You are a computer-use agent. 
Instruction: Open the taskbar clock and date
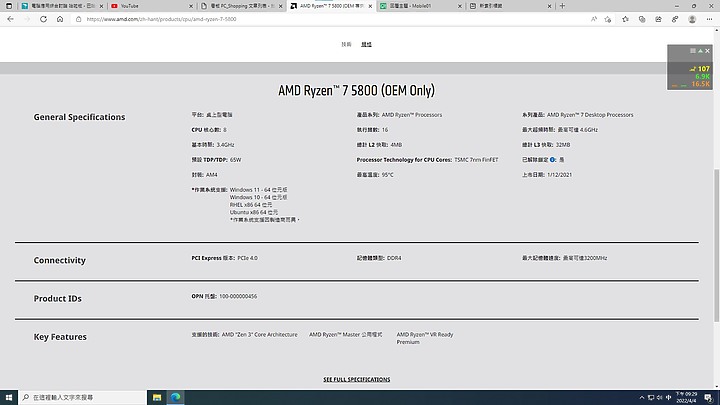(686, 397)
